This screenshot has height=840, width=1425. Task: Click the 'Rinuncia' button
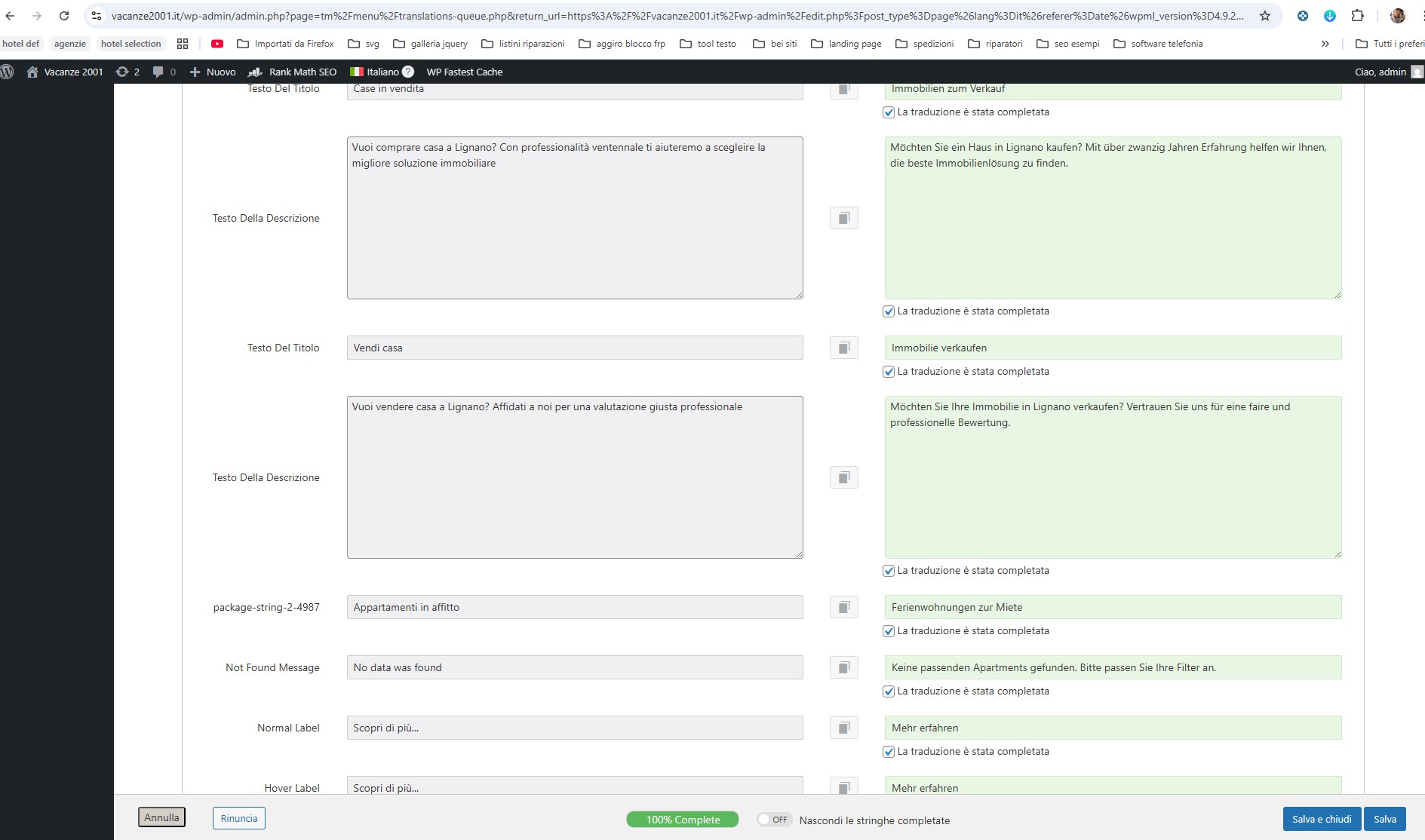click(238, 818)
